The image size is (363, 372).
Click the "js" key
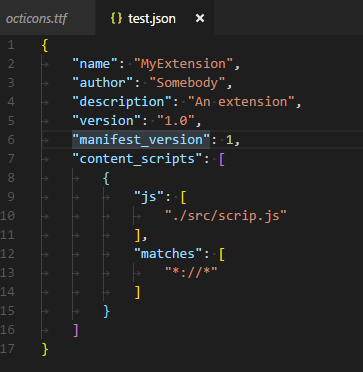[149, 197]
